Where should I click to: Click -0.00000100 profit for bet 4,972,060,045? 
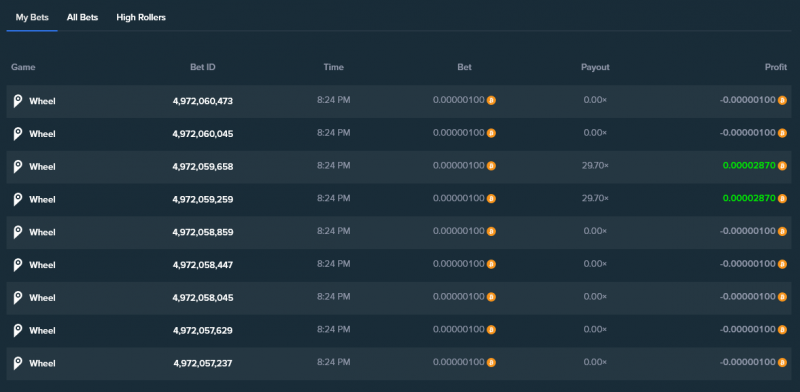point(748,133)
